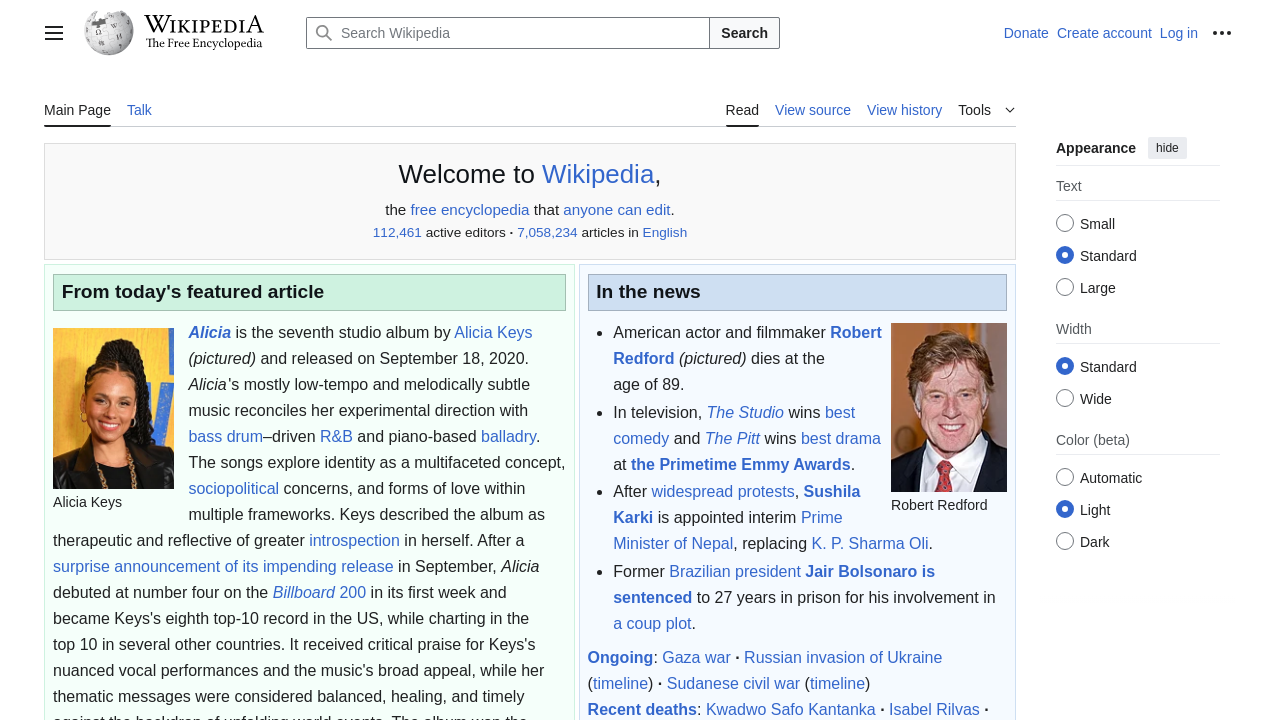Open surprise announcement of its impending release link
This screenshot has height=720, width=1280.
(x=223, y=566)
